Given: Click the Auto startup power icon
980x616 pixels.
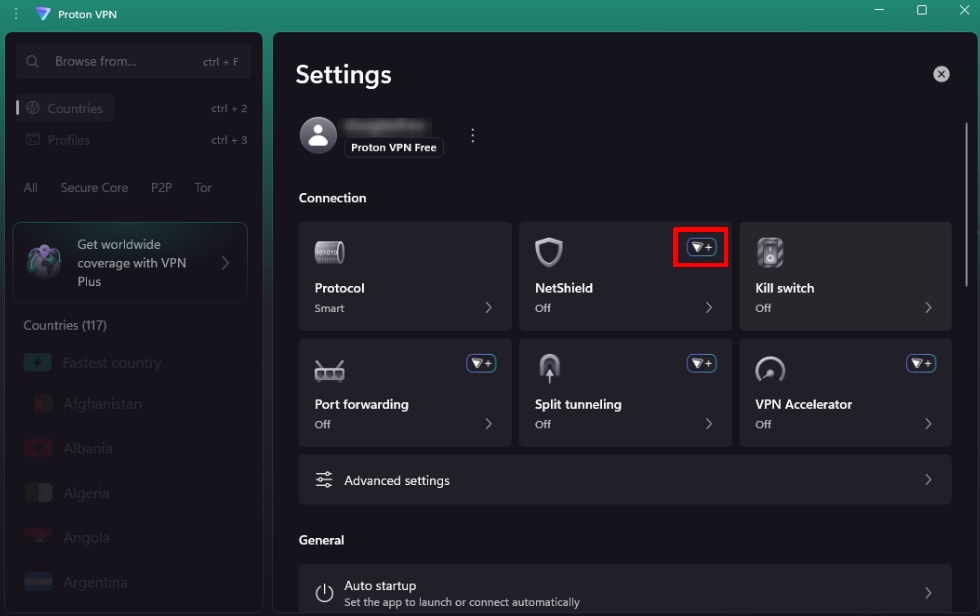Looking at the screenshot, I should (x=324, y=592).
